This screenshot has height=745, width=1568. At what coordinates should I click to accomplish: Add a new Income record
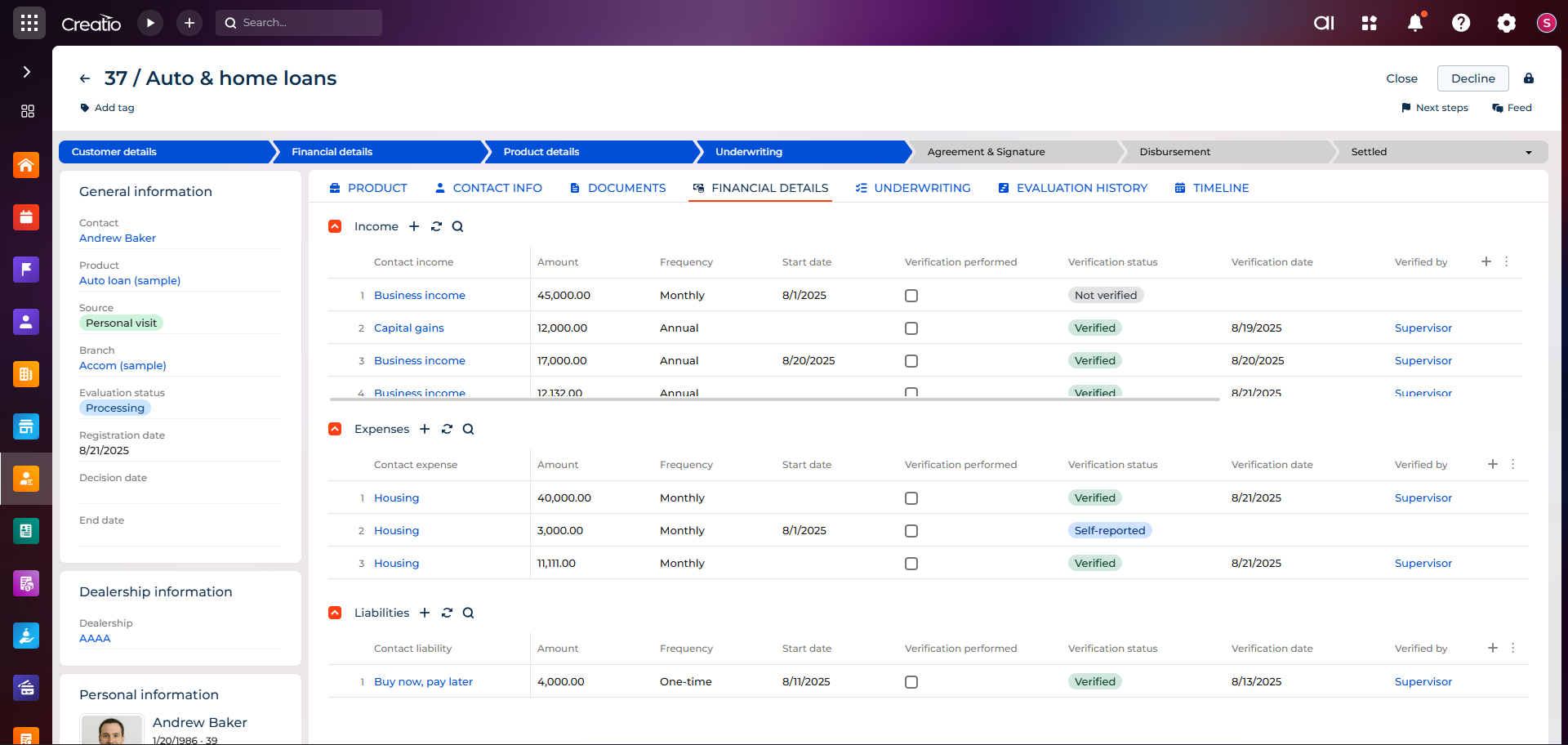(x=414, y=226)
